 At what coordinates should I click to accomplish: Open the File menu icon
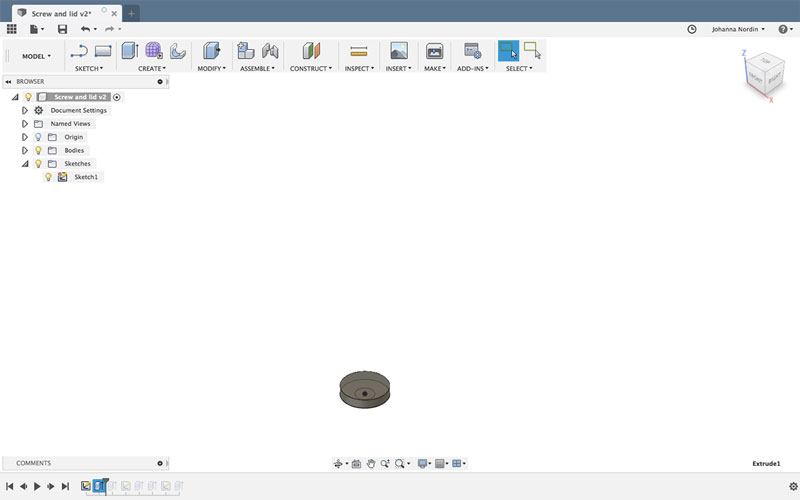[34, 29]
